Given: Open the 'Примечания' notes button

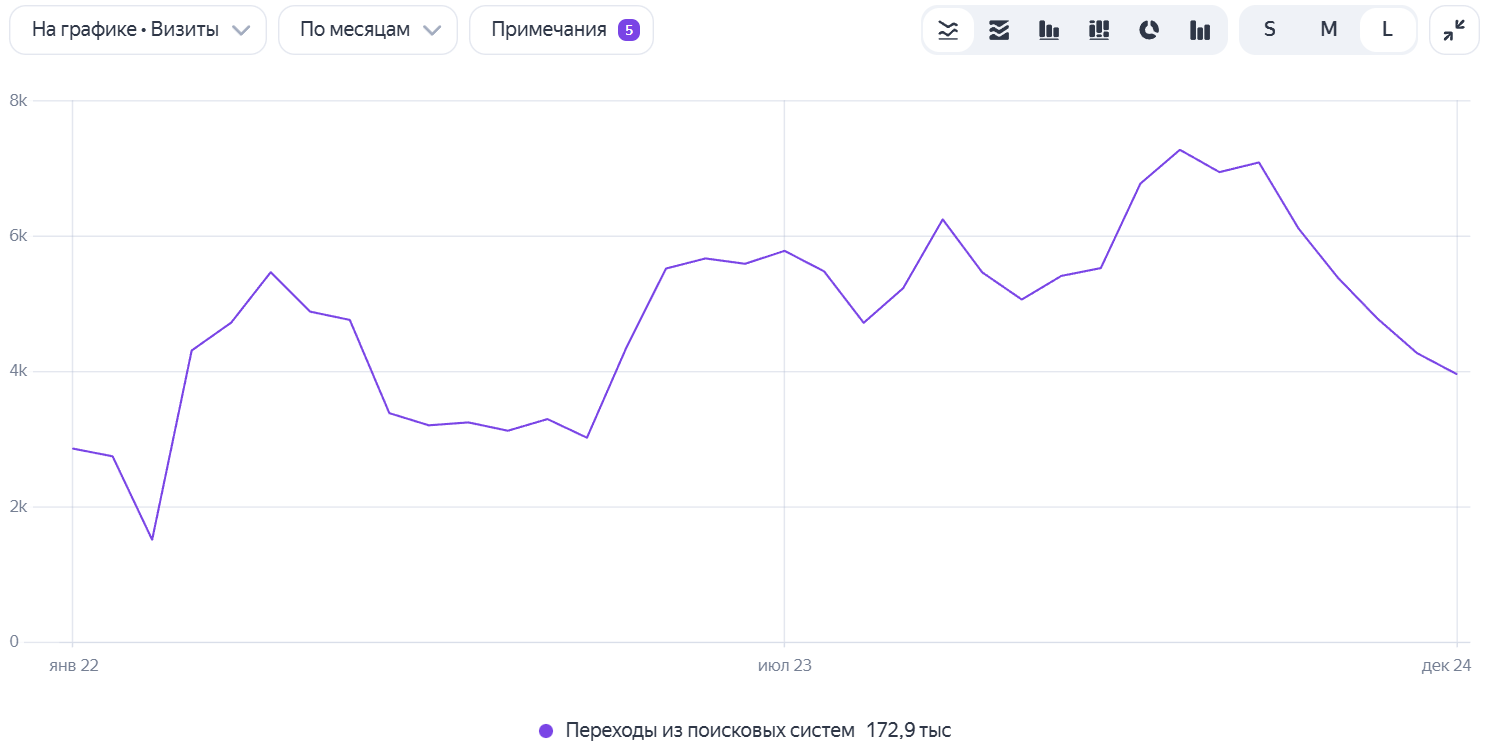Looking at the screenshot, I should [549, 30].
